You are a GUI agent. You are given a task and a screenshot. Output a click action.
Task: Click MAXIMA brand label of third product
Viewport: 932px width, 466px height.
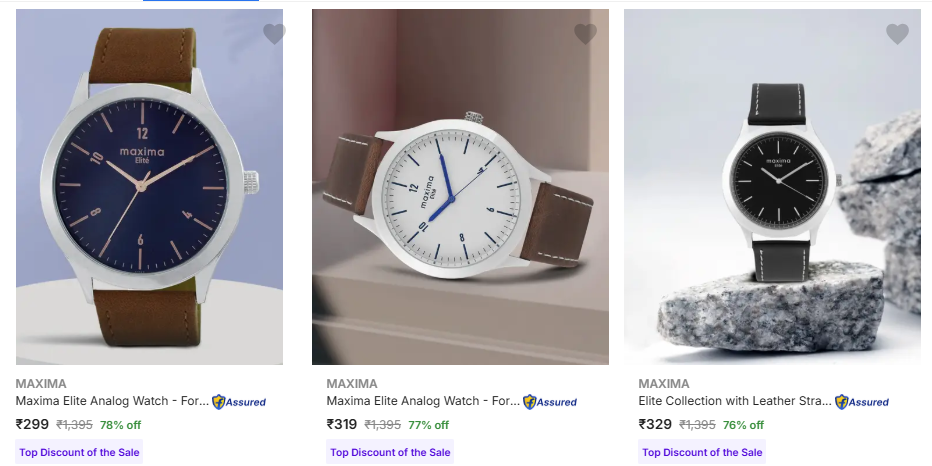click(664, 383)
